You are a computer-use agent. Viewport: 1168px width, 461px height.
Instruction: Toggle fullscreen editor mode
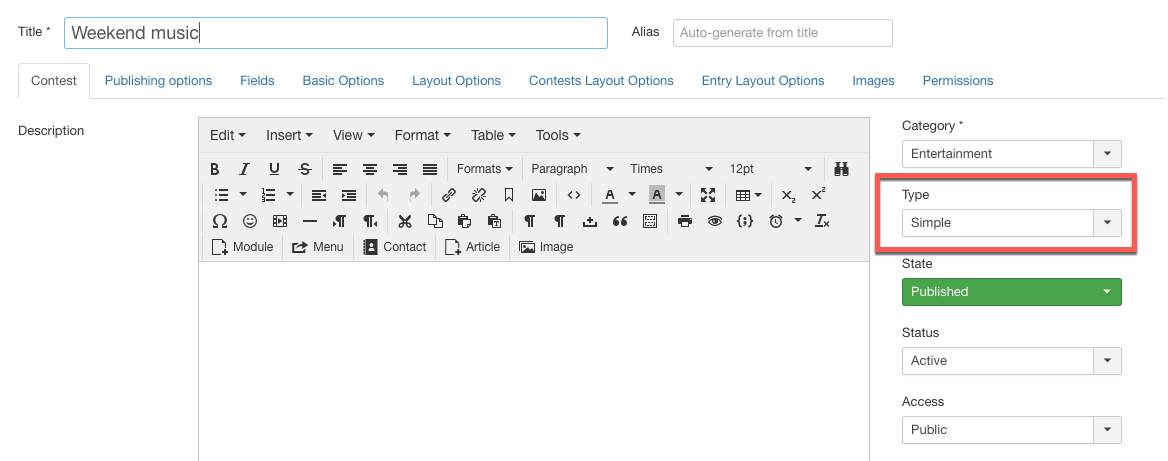(x=708, y=195)
